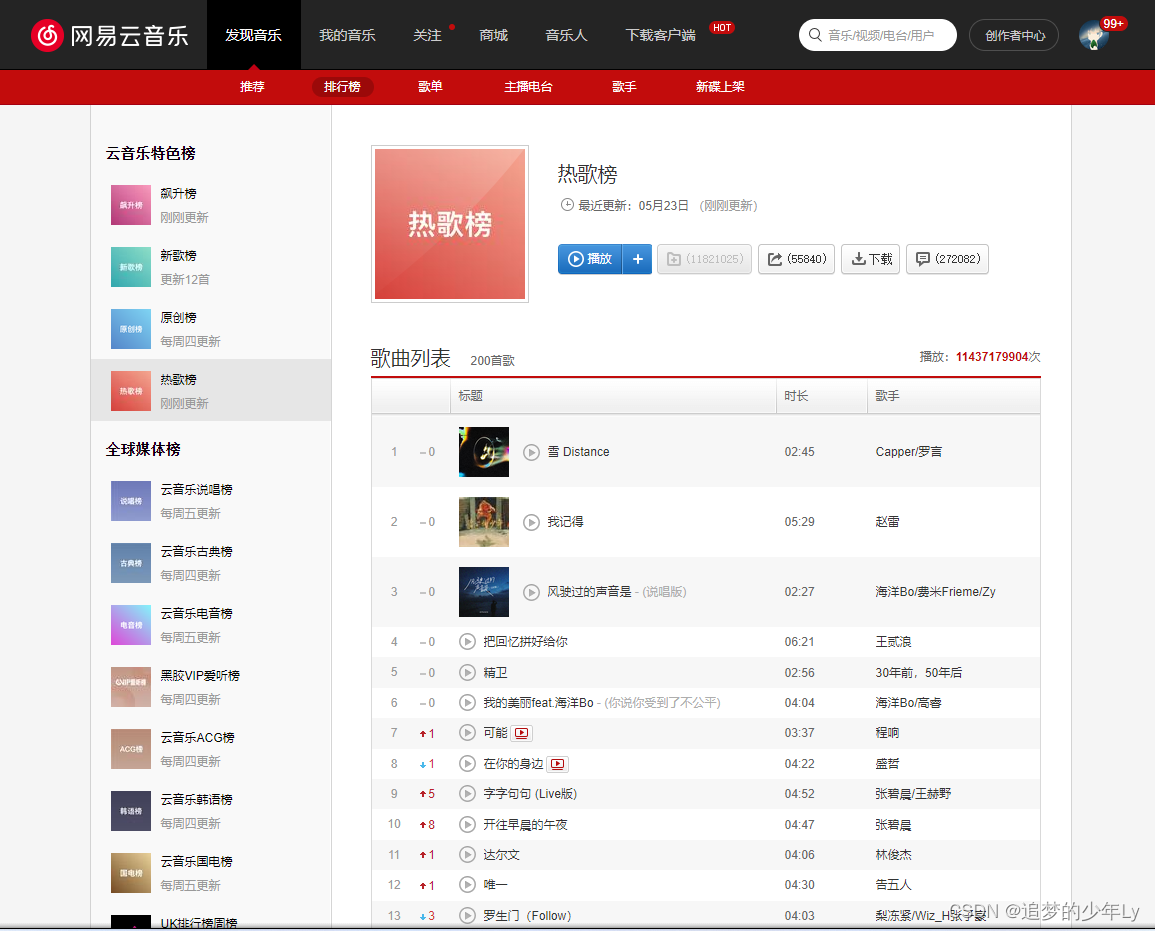Viewport: 1155px width, 931px height.
Task: Select the 歌单 subnav item
Action: pyautogui.click(x=430, y=87)
